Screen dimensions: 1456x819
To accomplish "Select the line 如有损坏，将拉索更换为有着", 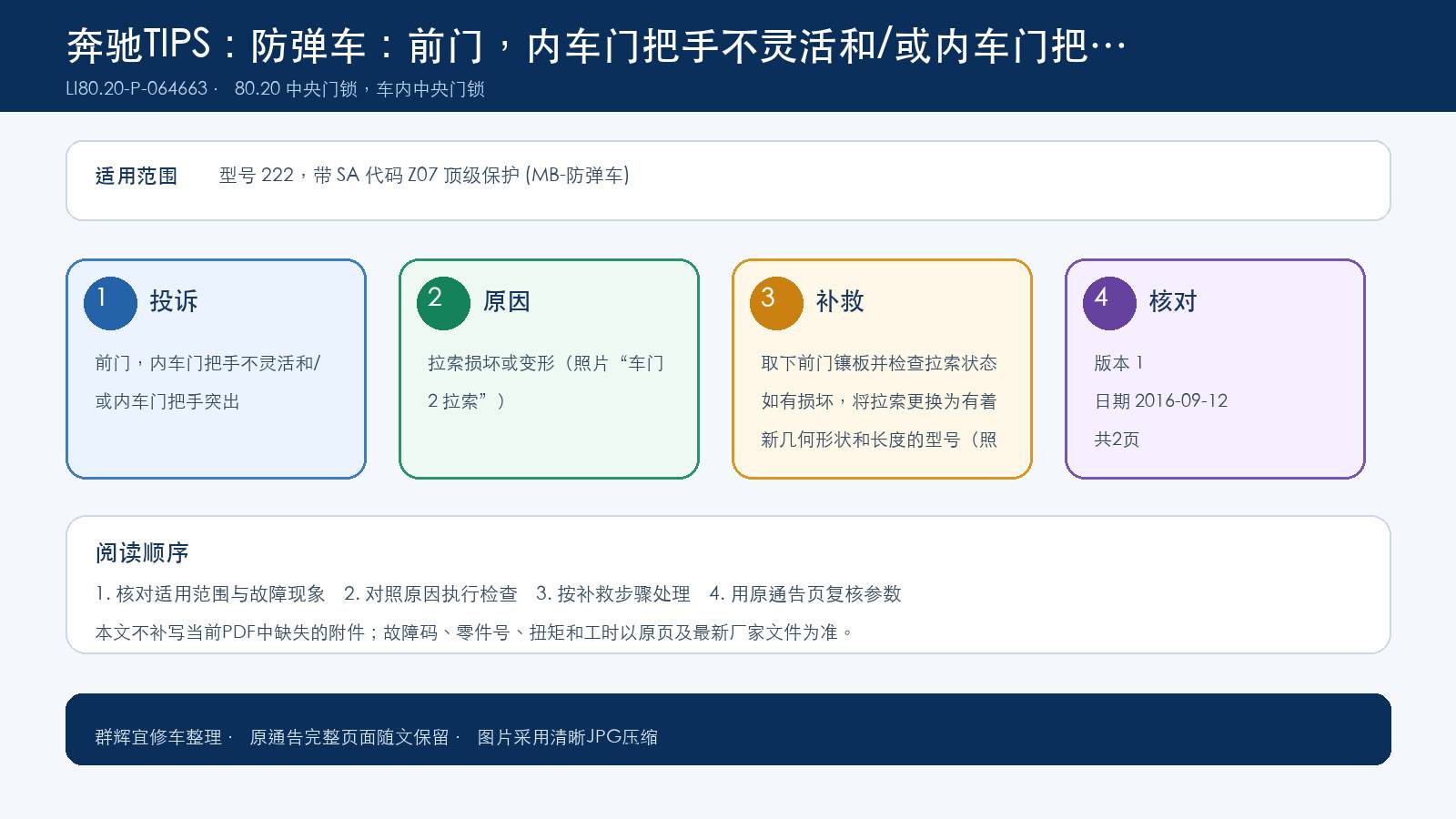I will (879, 401).
